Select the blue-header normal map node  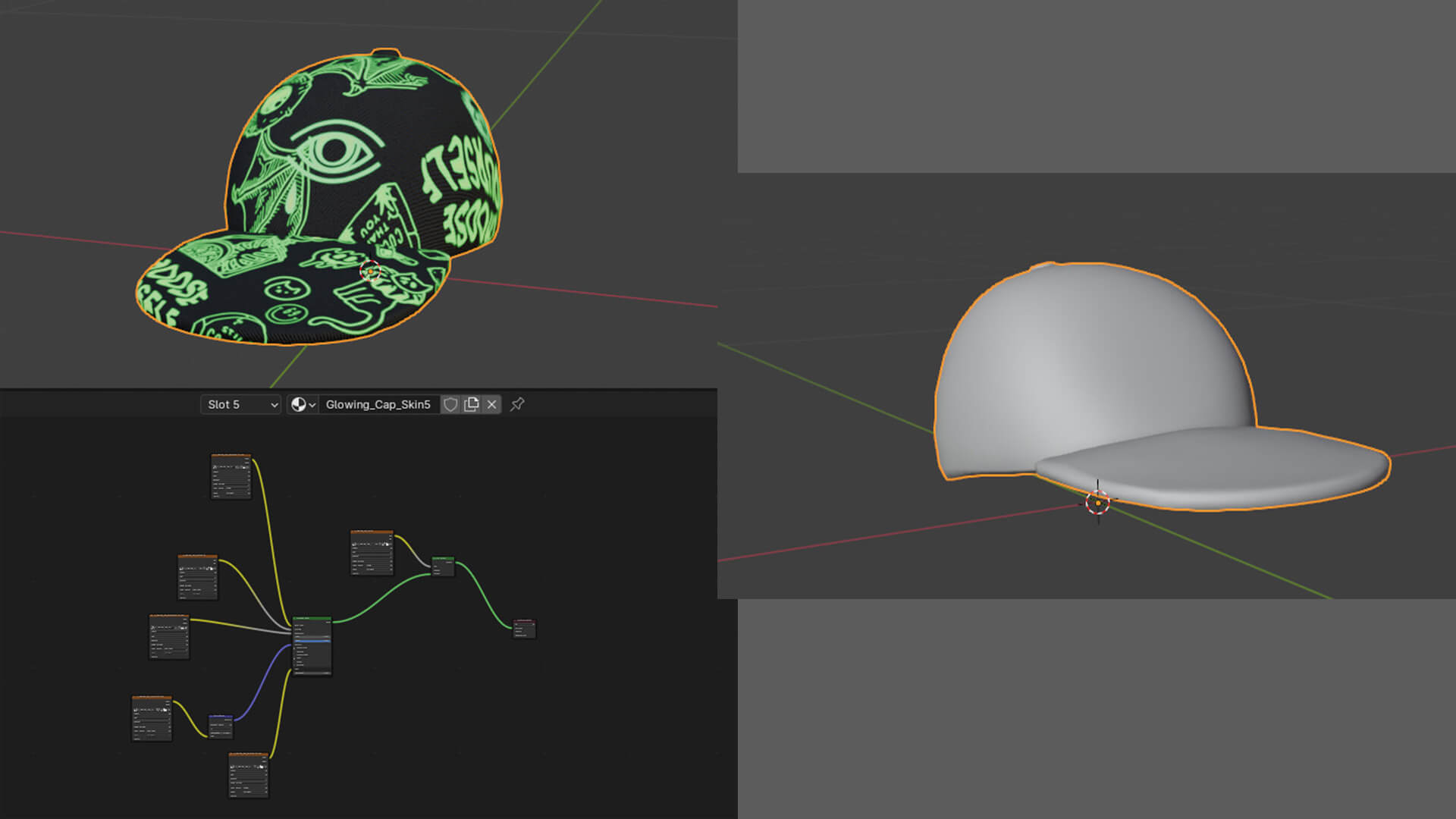coord(221,726)
